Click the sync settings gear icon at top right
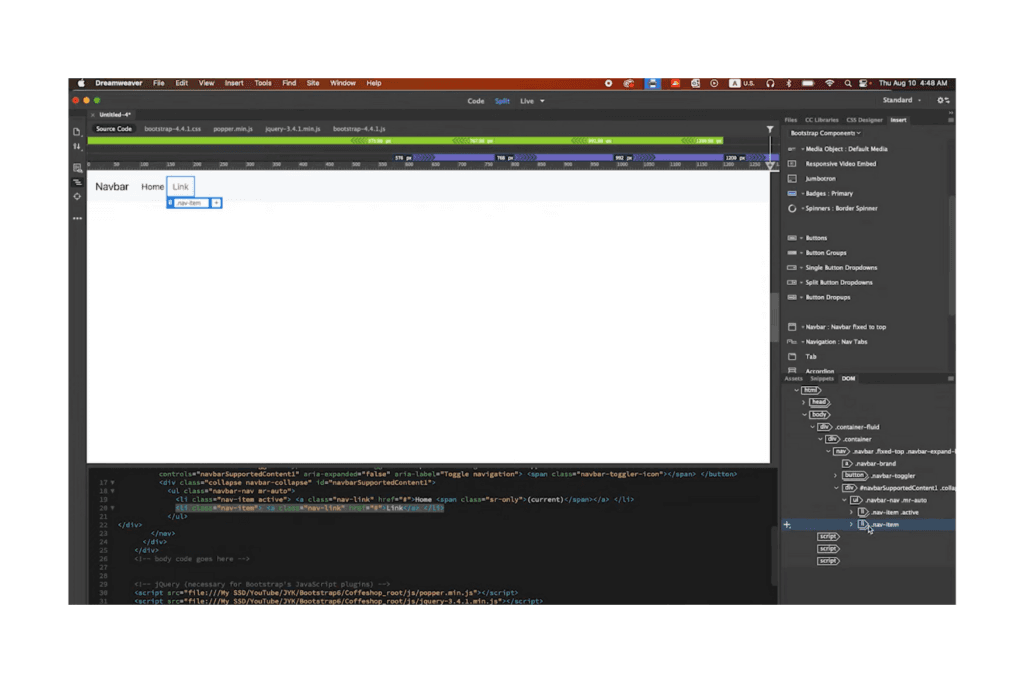The width and height of the screenshot is (1024, 683). pyautogui.click(x=943, y=101)
